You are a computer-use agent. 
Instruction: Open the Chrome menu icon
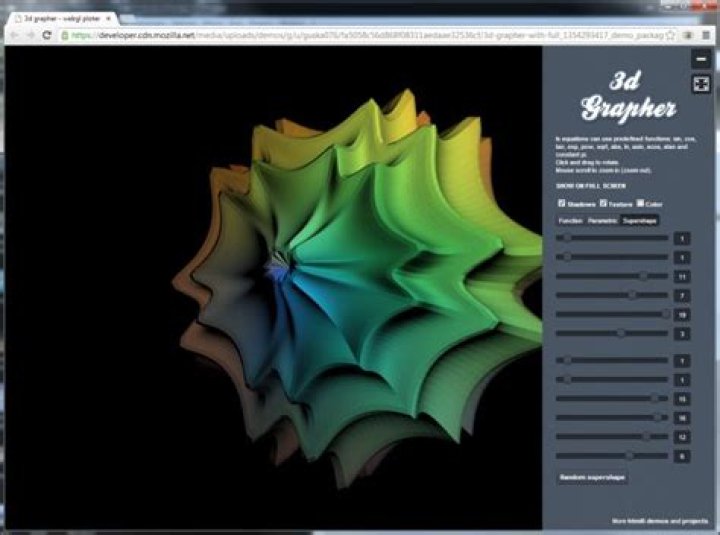pyautogui.click(x=706, y=35)
